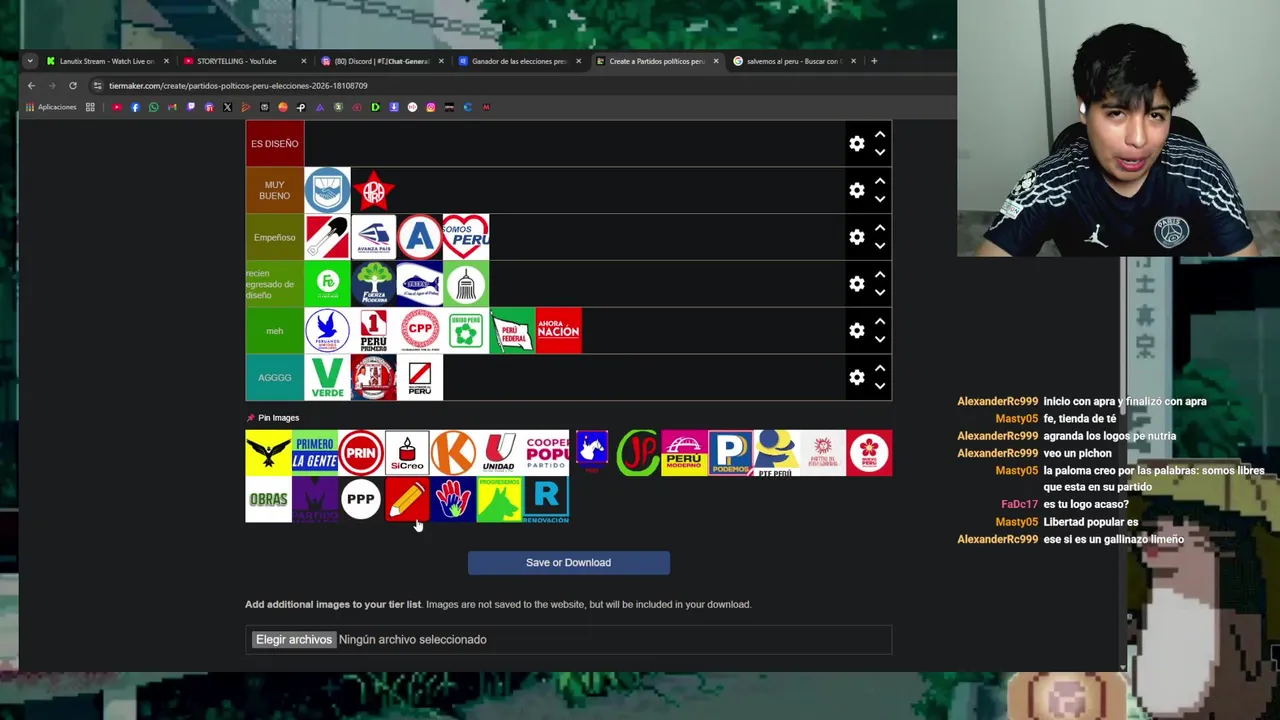Image resolution: width=1280 pixels, height=720 pixels.
Task: Switch to STORYTELLING YouTube tab
Action: [244, 61]
